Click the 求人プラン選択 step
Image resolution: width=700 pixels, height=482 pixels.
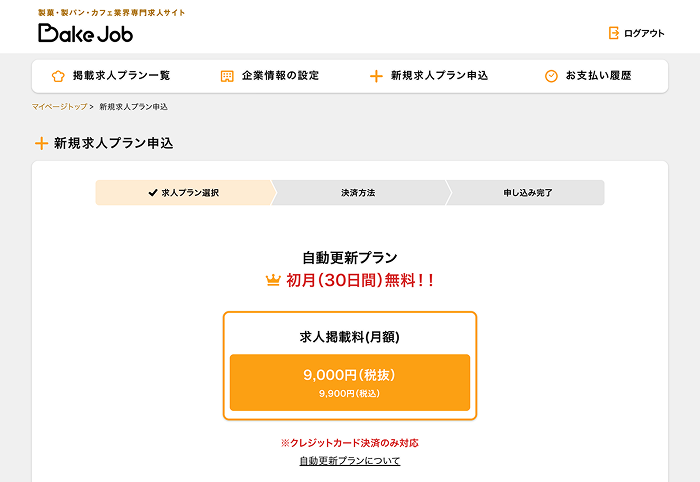click(x=190, y=192)
